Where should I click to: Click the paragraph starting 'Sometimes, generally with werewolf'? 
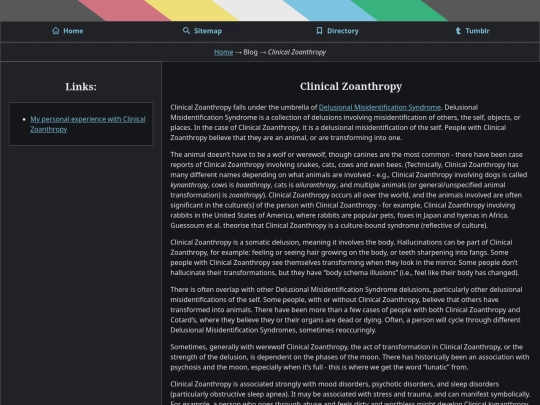350,357
